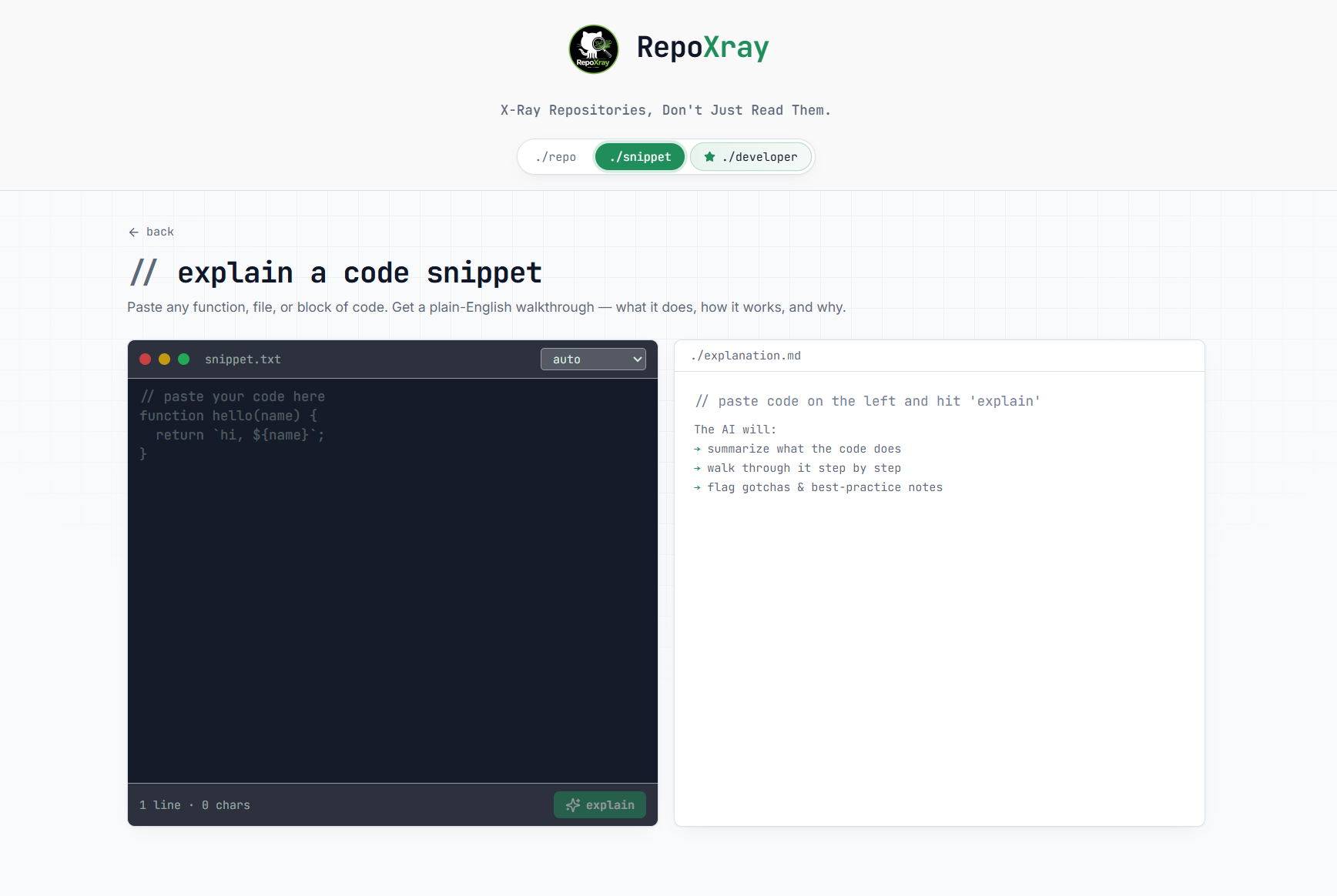
Task: Click the red window dot
Action: click(x=145, y=359)
